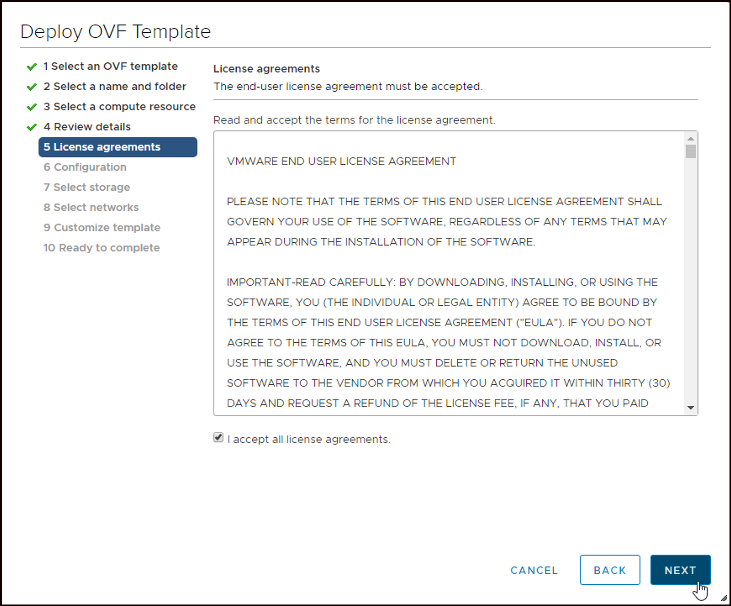Uncheck the accept all license agreements checkbox
731x606 pixels.
218,438
